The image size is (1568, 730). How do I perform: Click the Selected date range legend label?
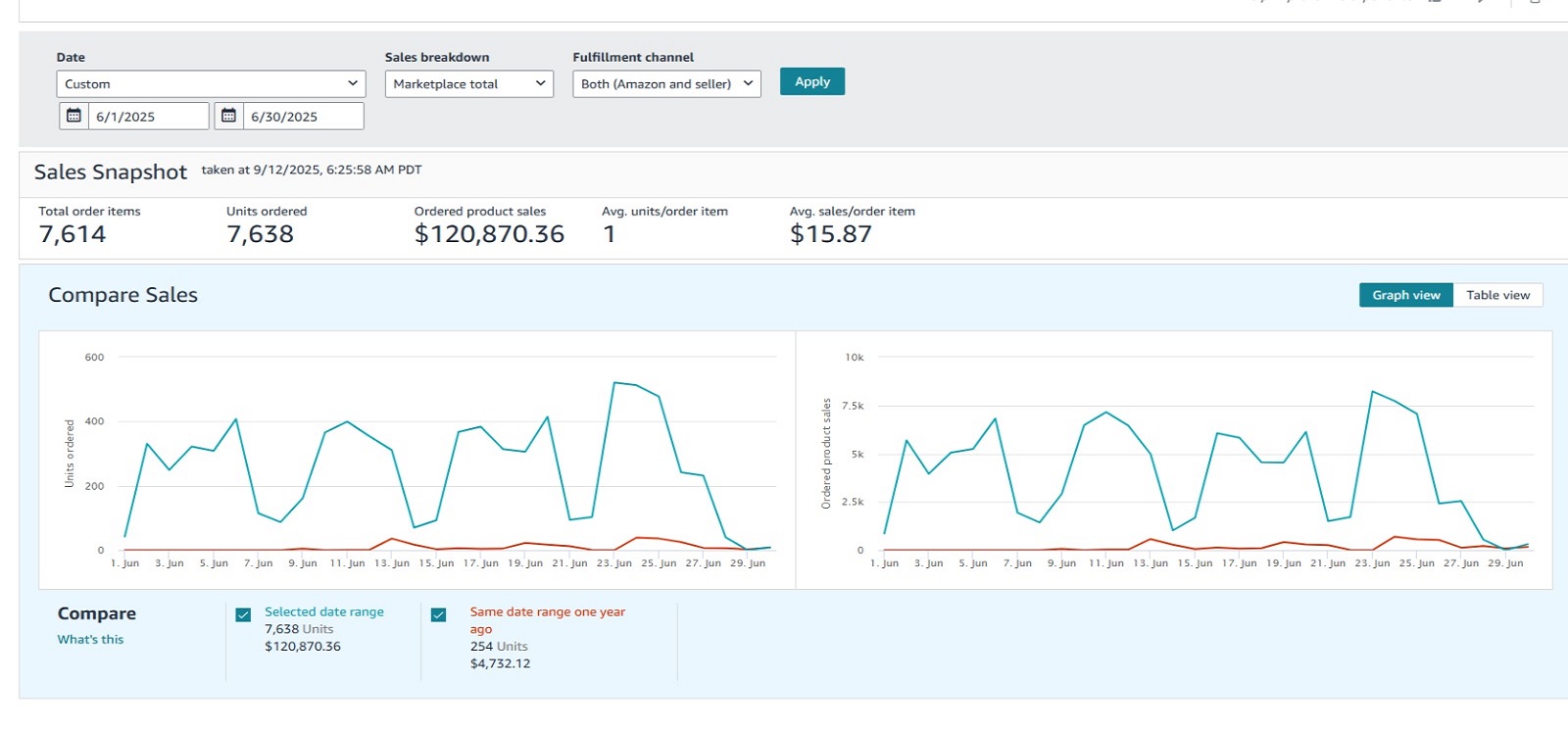pos(324,611)
